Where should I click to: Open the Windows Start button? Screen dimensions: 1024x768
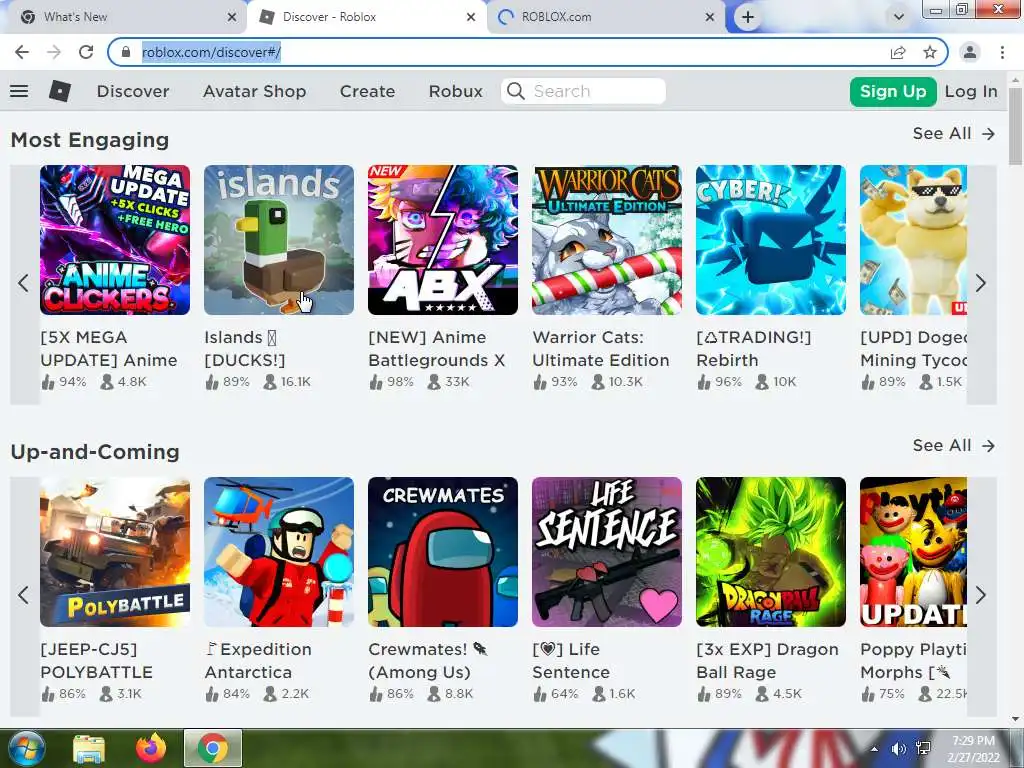(x=26, y=748)
